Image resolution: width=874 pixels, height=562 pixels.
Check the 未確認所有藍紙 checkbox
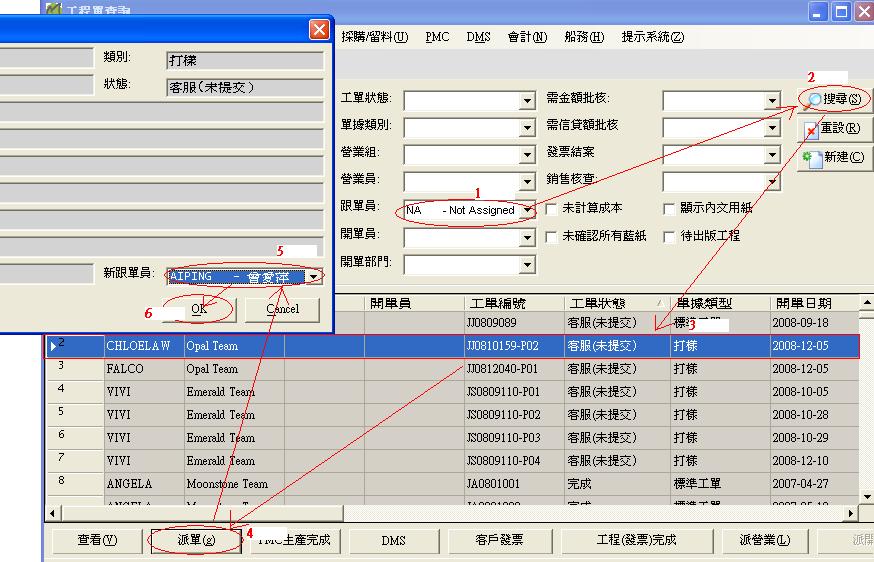pos(552,237)
